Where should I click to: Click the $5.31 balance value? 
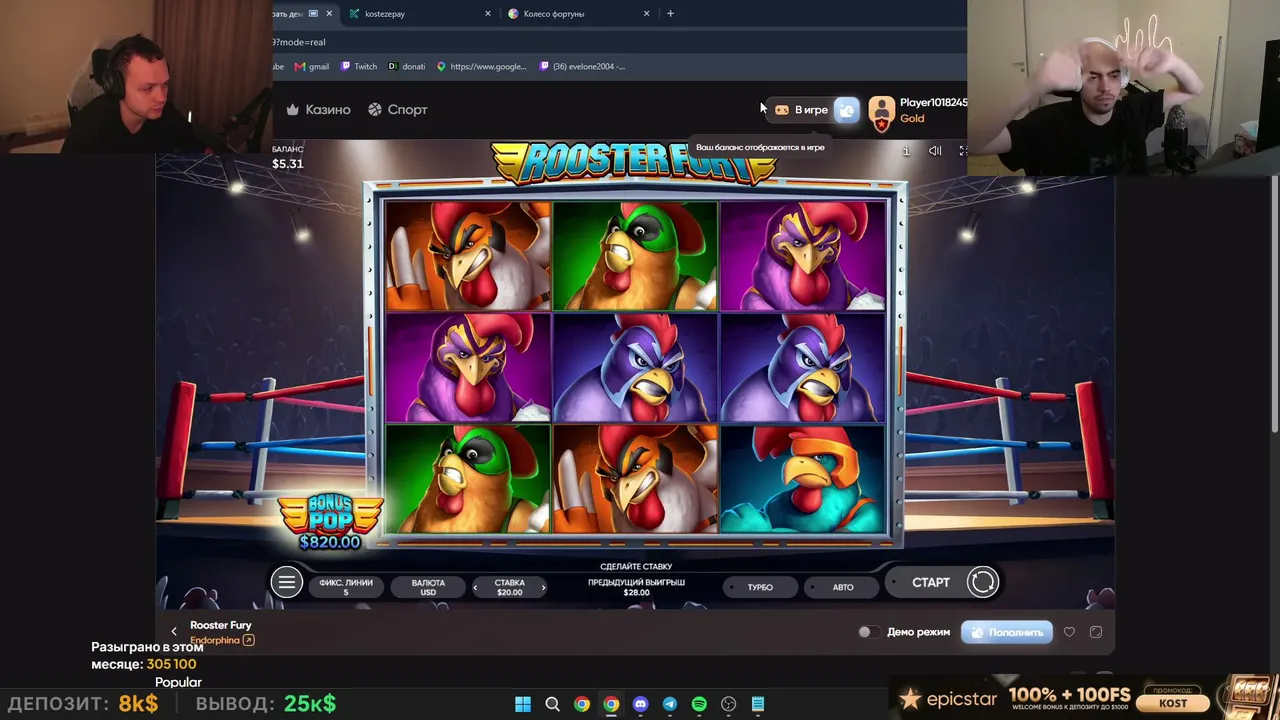[x=287, y=164]
